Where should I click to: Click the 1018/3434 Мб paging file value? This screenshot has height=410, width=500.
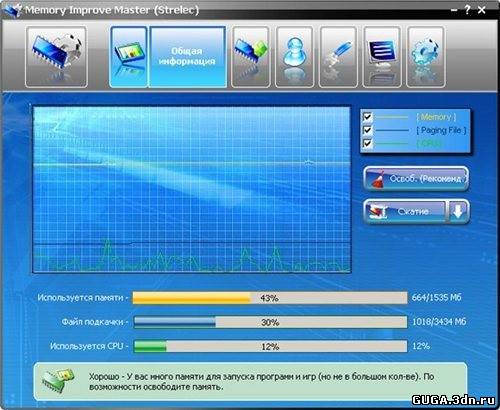439,322
